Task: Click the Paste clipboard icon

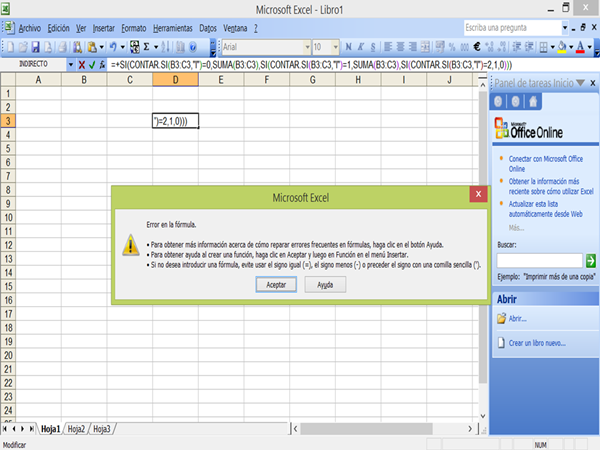Action: pyautogui.click(x=92, y=47)
